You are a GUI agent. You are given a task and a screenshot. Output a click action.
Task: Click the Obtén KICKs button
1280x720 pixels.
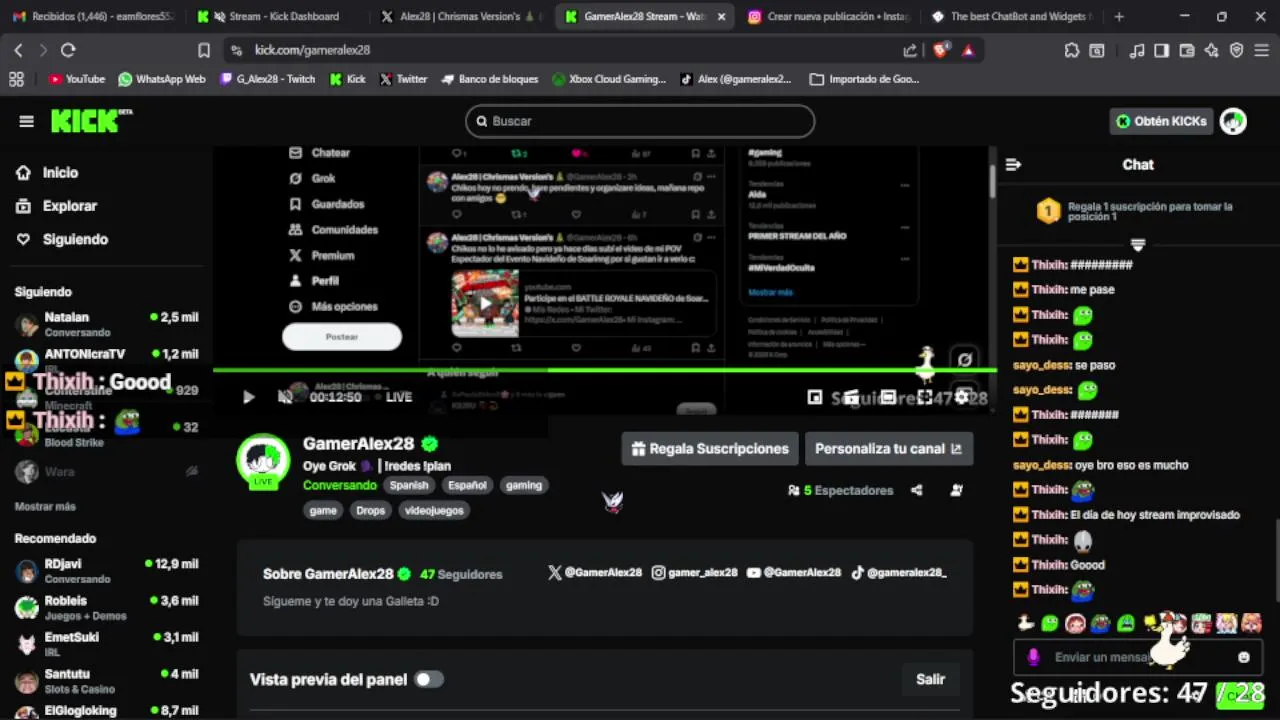tap(1161, 121)
